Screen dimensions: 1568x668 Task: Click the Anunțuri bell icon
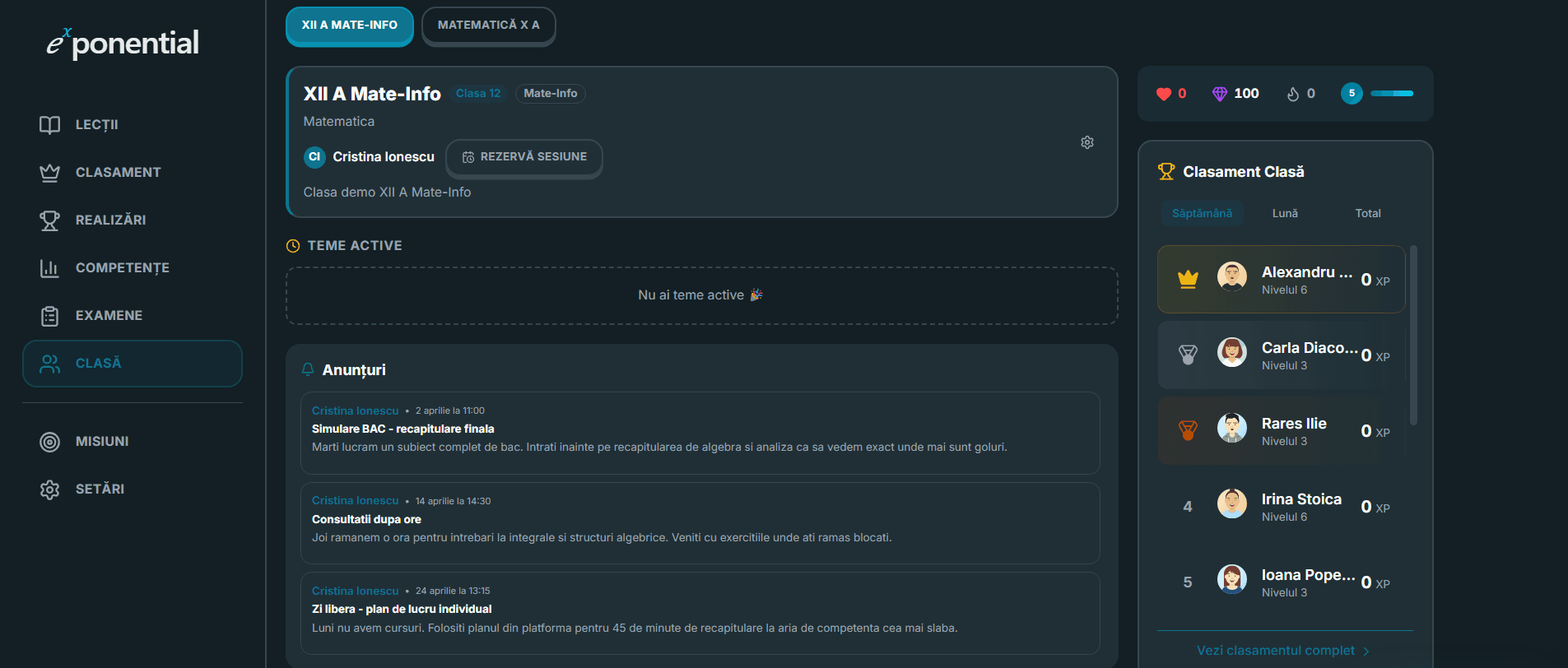[x=308, y=369]
